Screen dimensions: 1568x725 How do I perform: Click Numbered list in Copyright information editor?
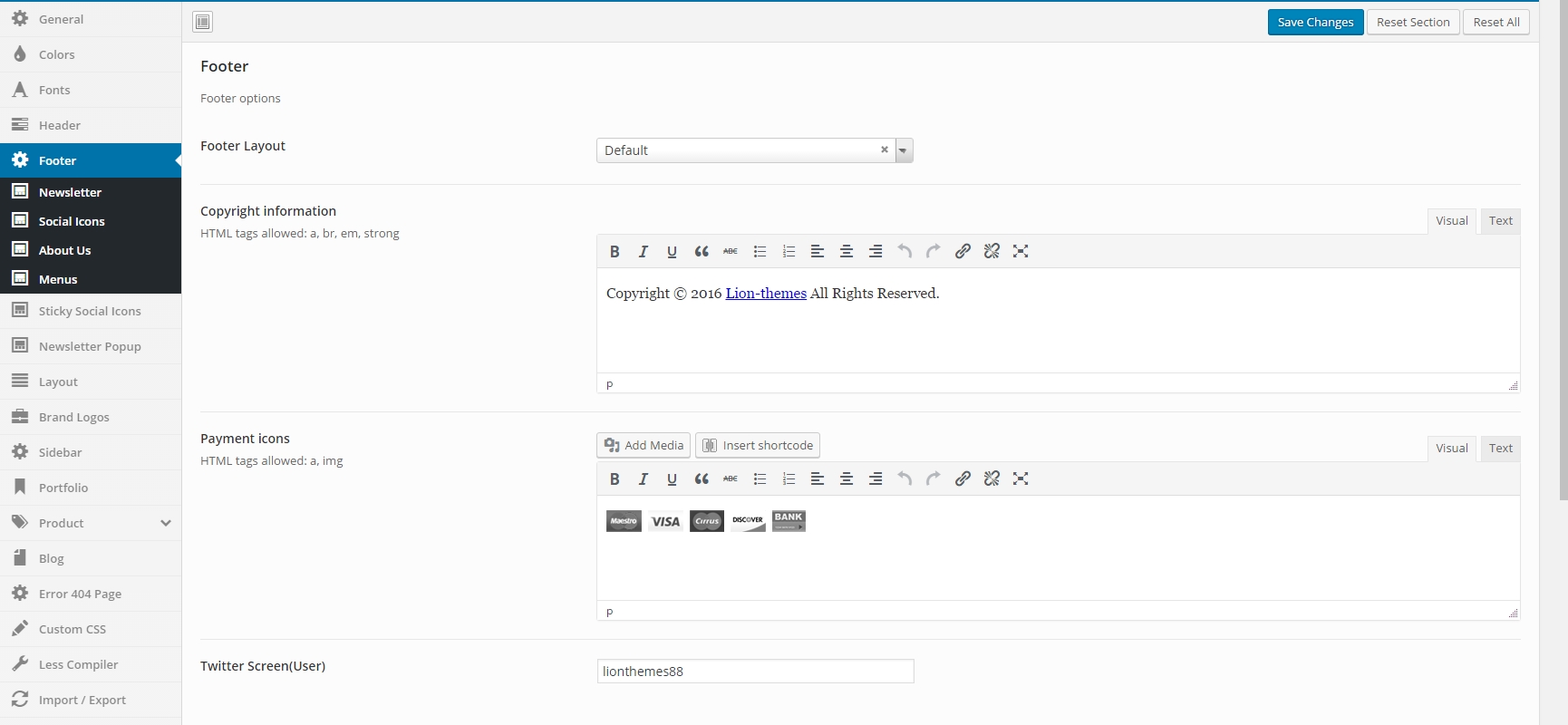point(789,251)
